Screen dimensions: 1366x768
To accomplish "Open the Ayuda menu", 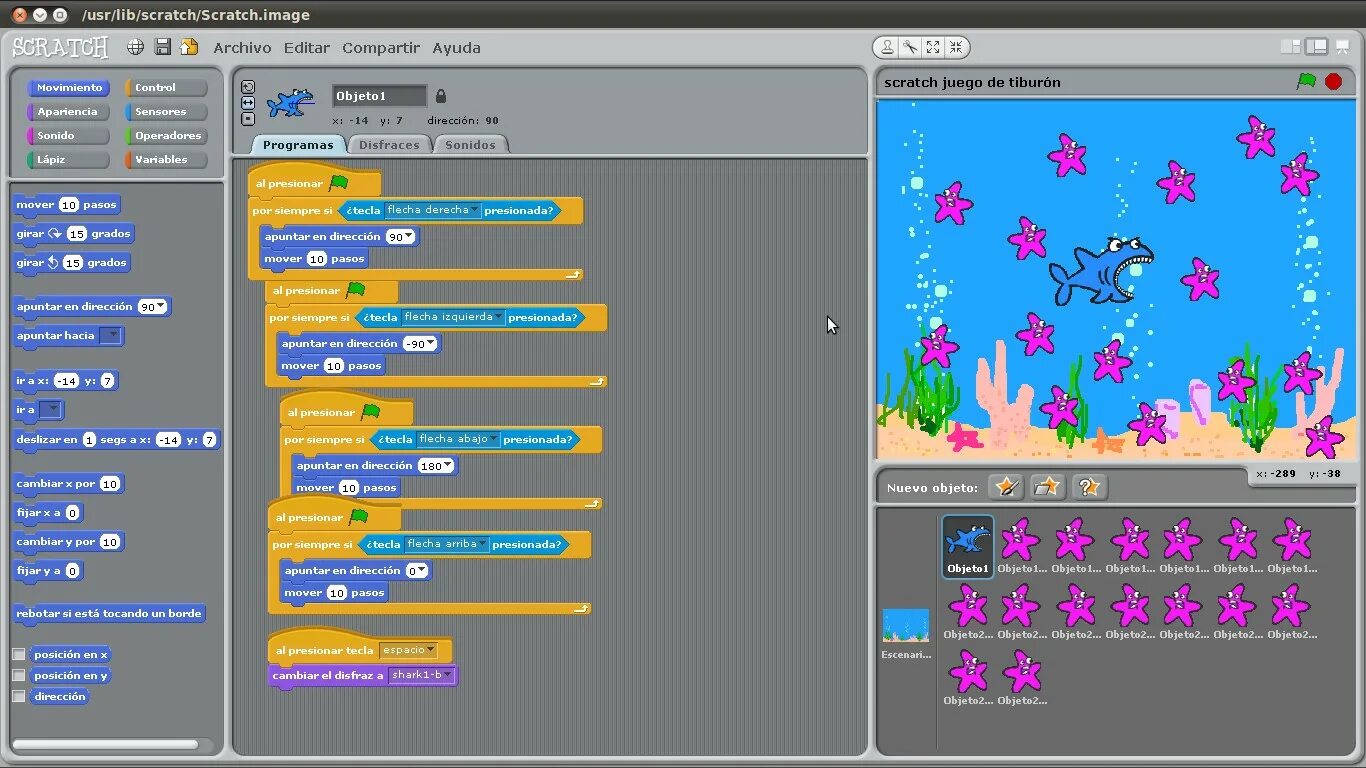I will pyautogui.click(x=456, y=47).
